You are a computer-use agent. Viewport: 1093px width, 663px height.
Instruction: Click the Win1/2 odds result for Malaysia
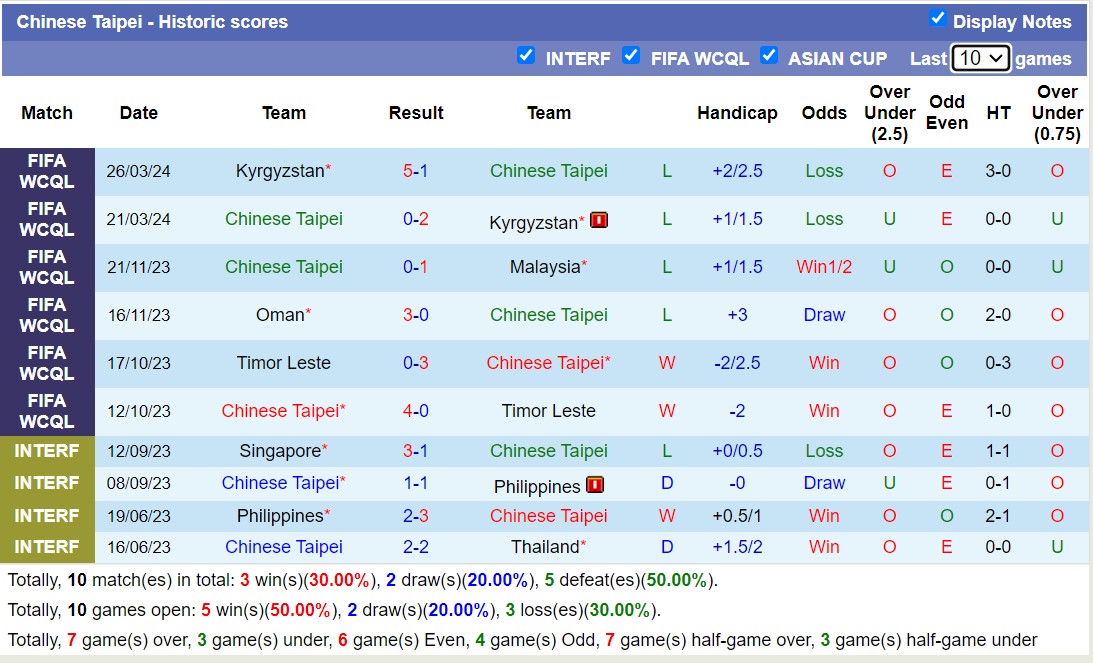pyautogui.click(x=824, y=267)
